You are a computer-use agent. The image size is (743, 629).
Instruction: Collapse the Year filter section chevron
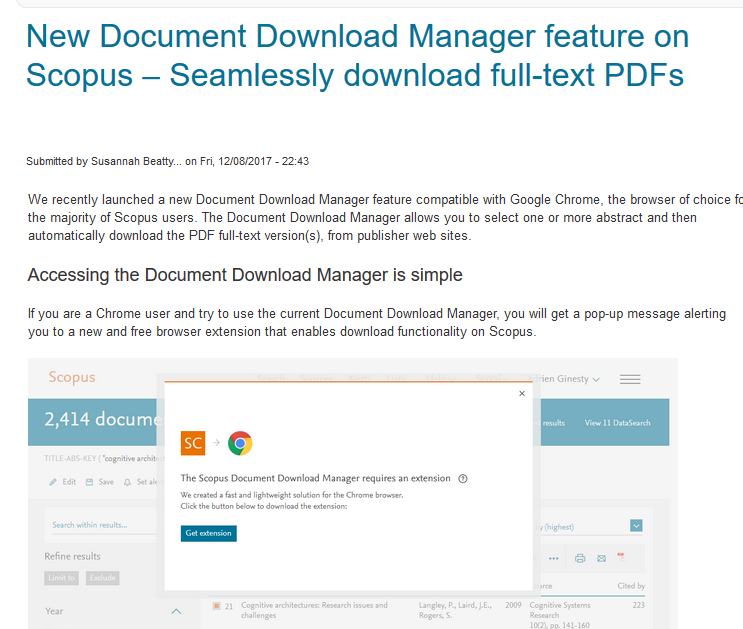pos(176,611)
